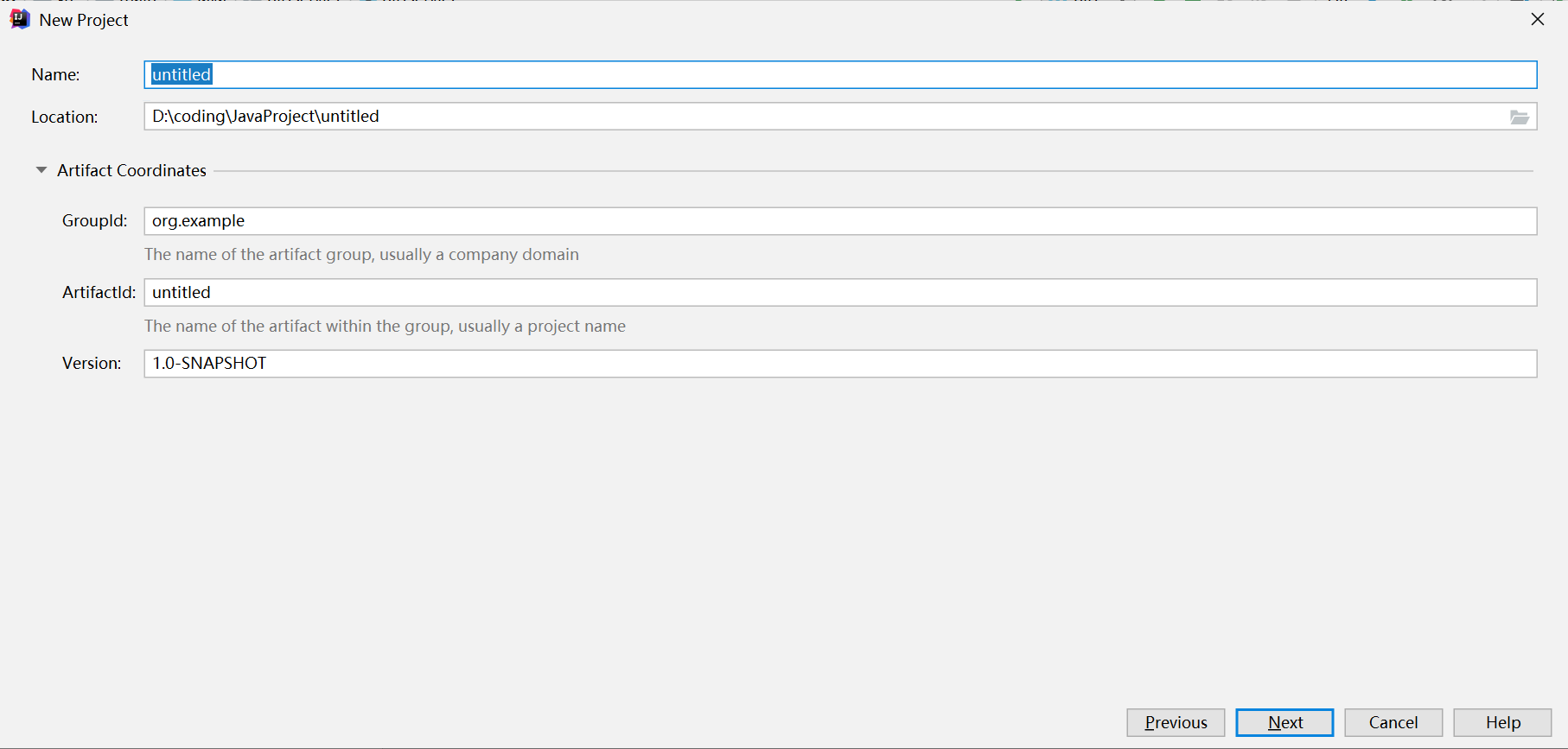Click the "ArtifactId:" label
1568x749 pixels.
(99, 293)
